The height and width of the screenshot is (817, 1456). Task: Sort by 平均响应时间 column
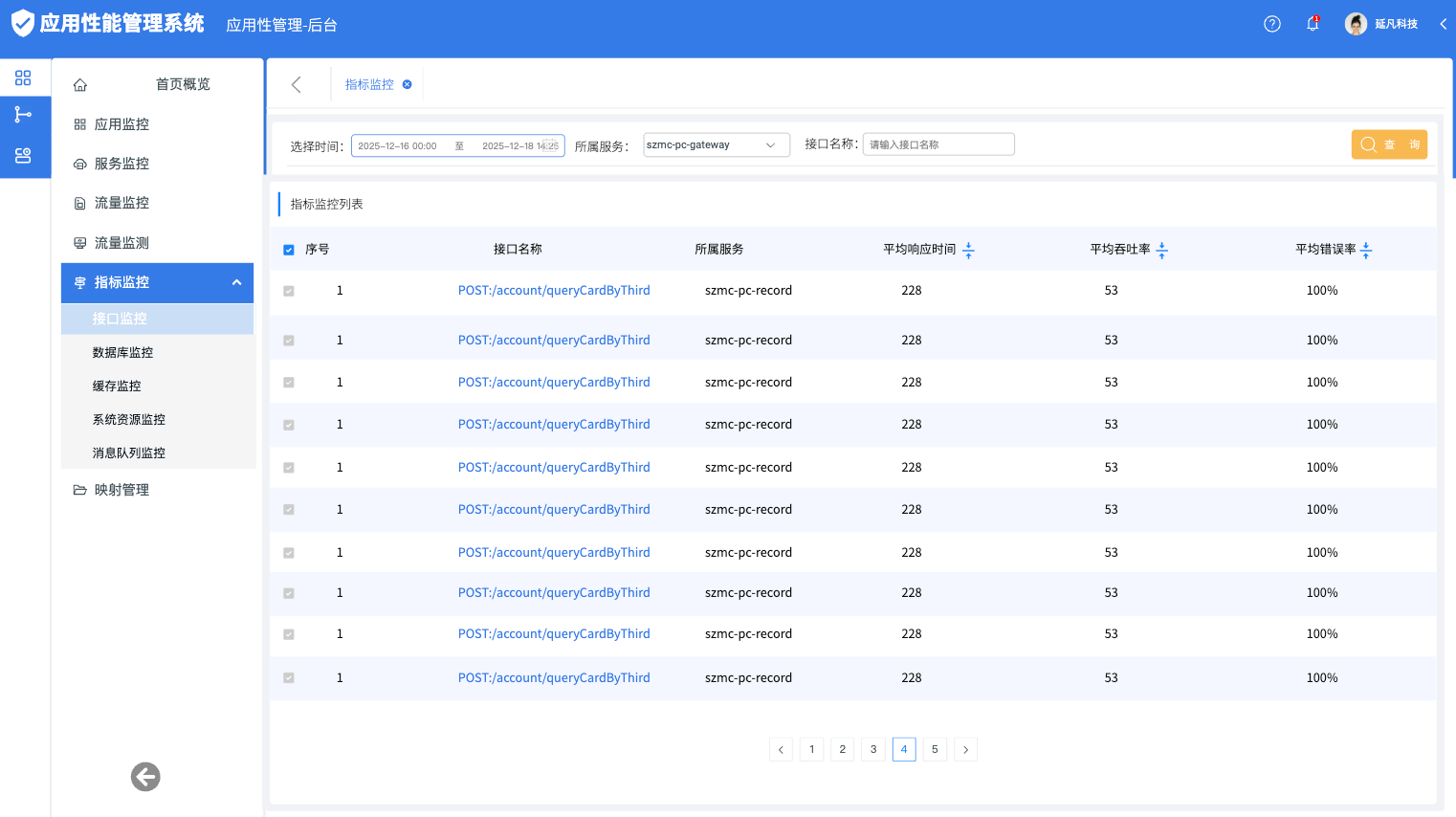point(968,250)
